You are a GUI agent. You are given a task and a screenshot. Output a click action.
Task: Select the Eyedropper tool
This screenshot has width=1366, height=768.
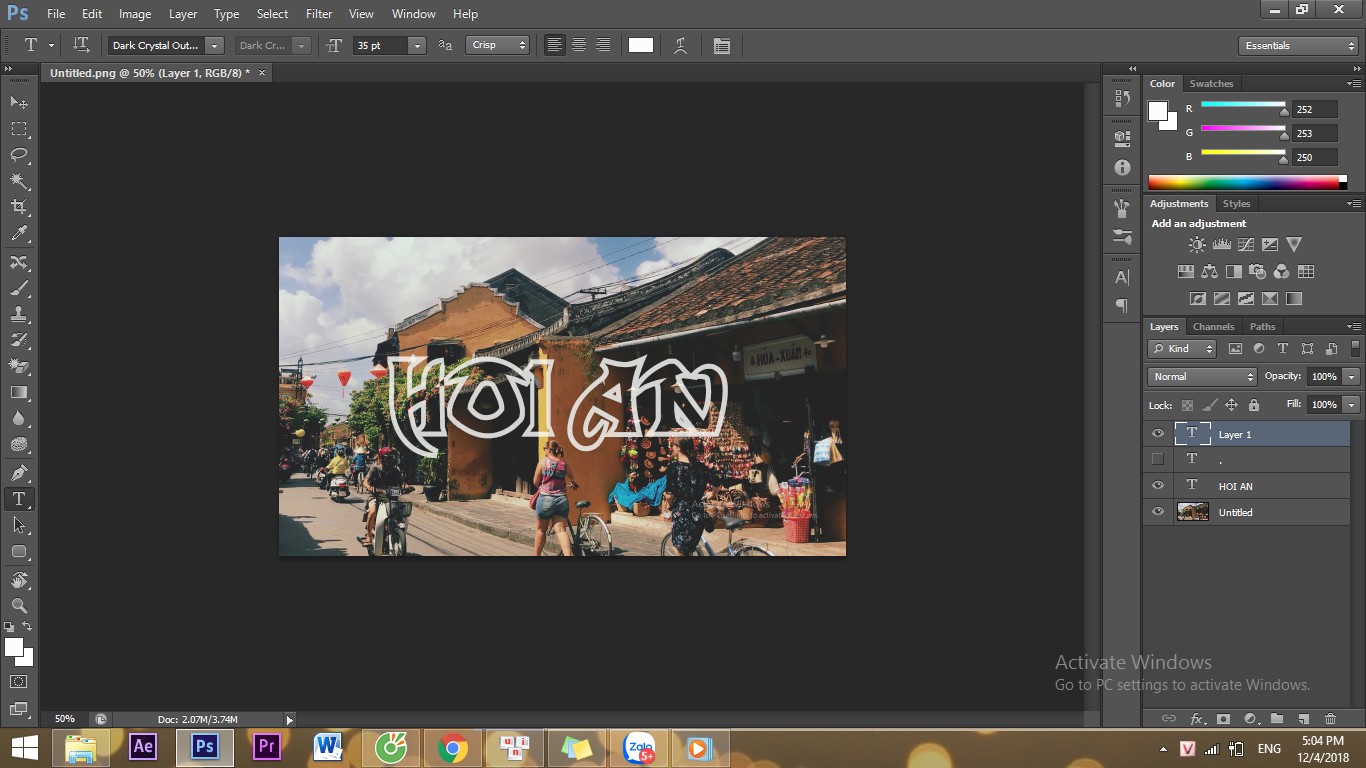click(19, 234)
